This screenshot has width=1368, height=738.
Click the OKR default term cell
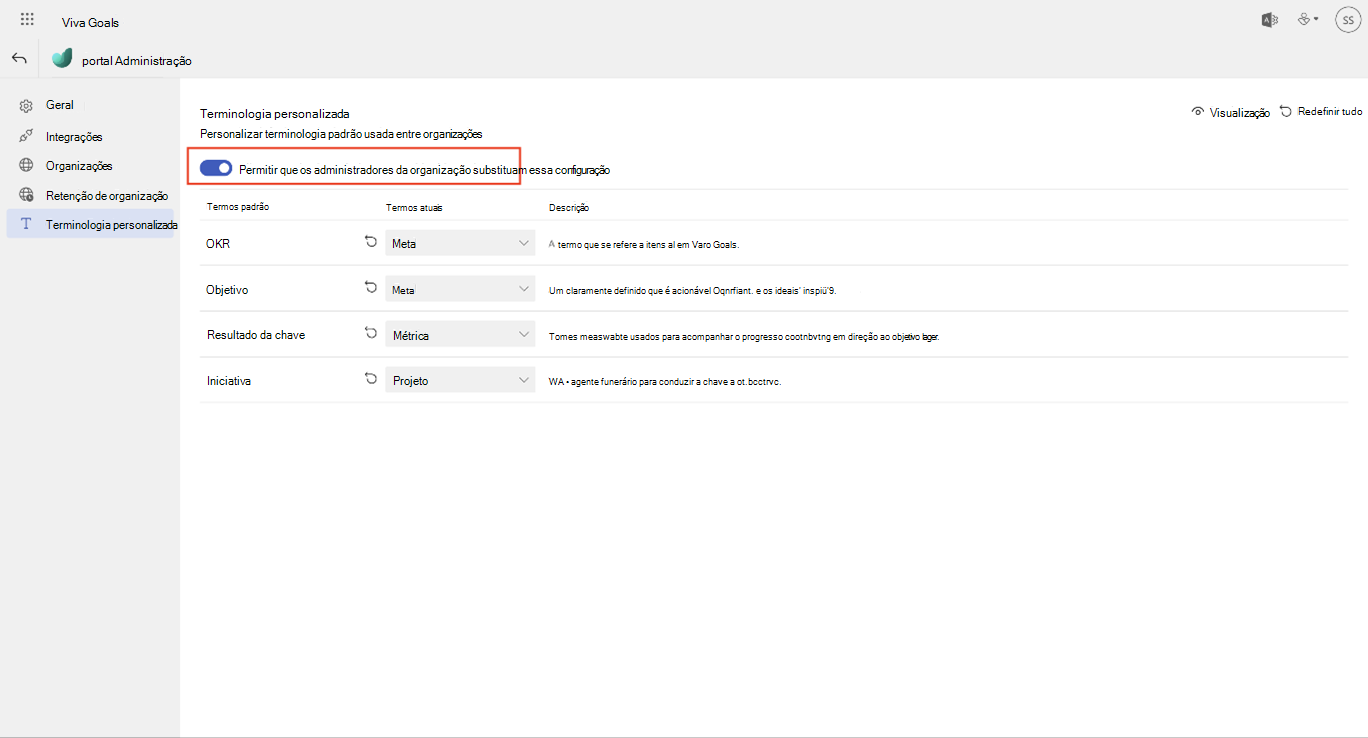click(x=218, y=244)
